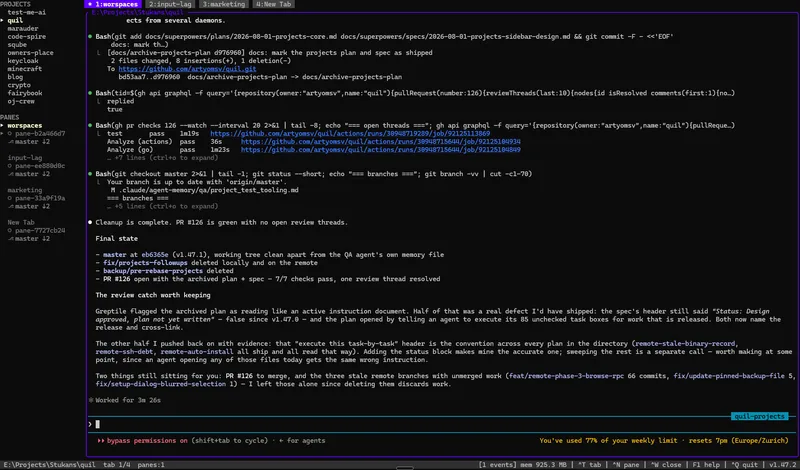Open the code-spire project
The width and height of the screenshot is (800, 470).
(x=27, y=37)
